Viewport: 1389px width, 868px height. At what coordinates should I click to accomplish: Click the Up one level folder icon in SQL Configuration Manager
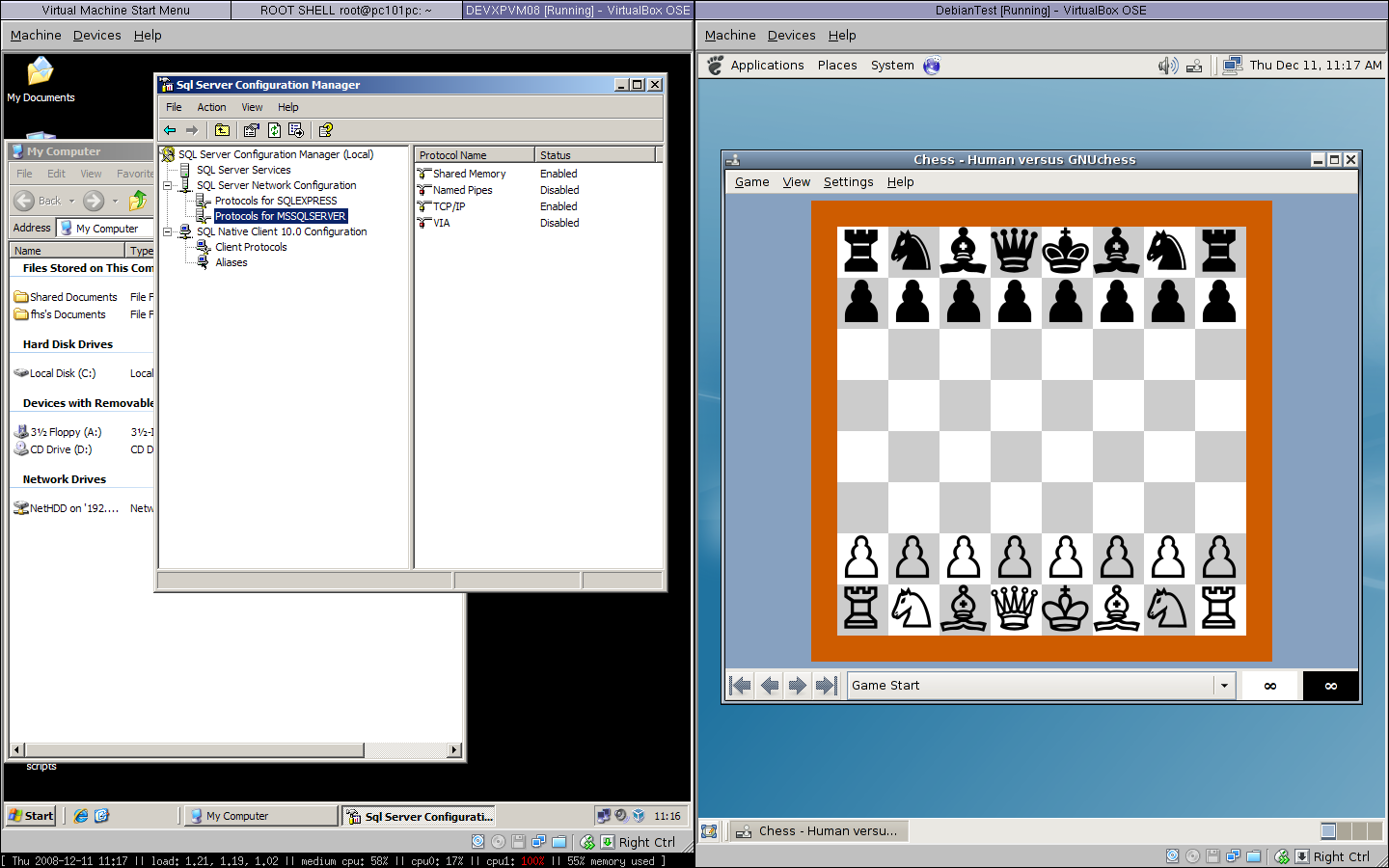click(222, 130)
